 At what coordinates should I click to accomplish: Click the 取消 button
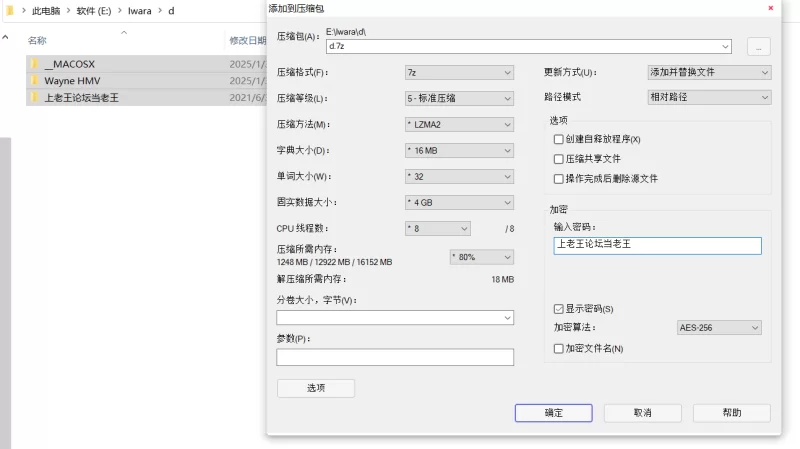(x=643, y=413)
